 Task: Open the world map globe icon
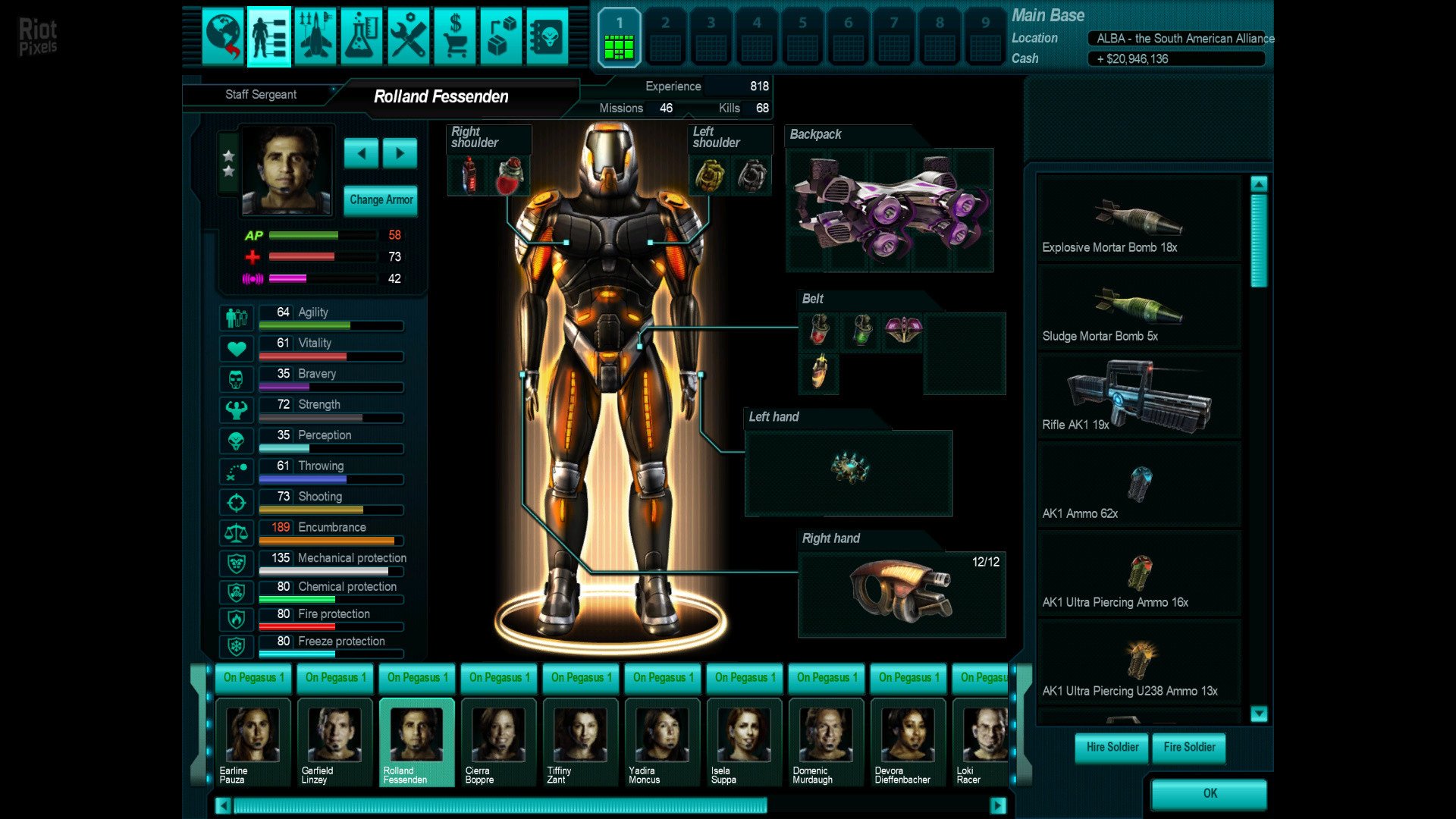click(x=222, y=36)
